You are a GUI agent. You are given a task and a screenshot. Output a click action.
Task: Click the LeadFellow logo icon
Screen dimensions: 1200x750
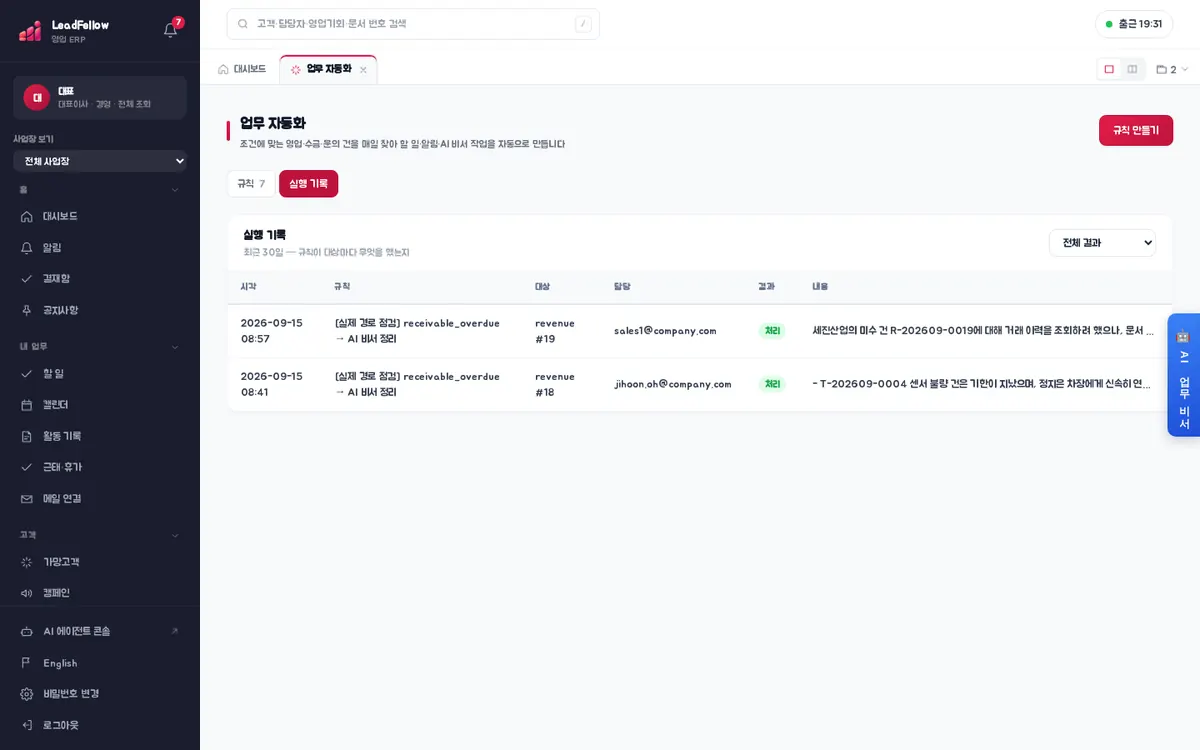(30, 31)
